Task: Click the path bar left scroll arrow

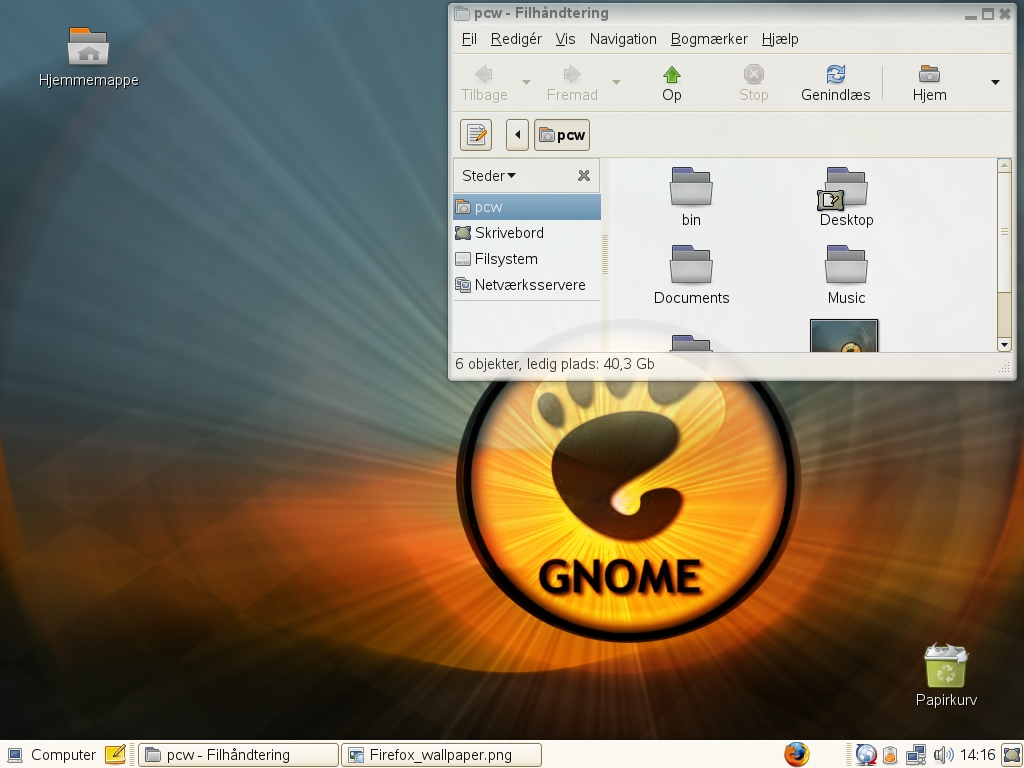Action: coord(517,135)
